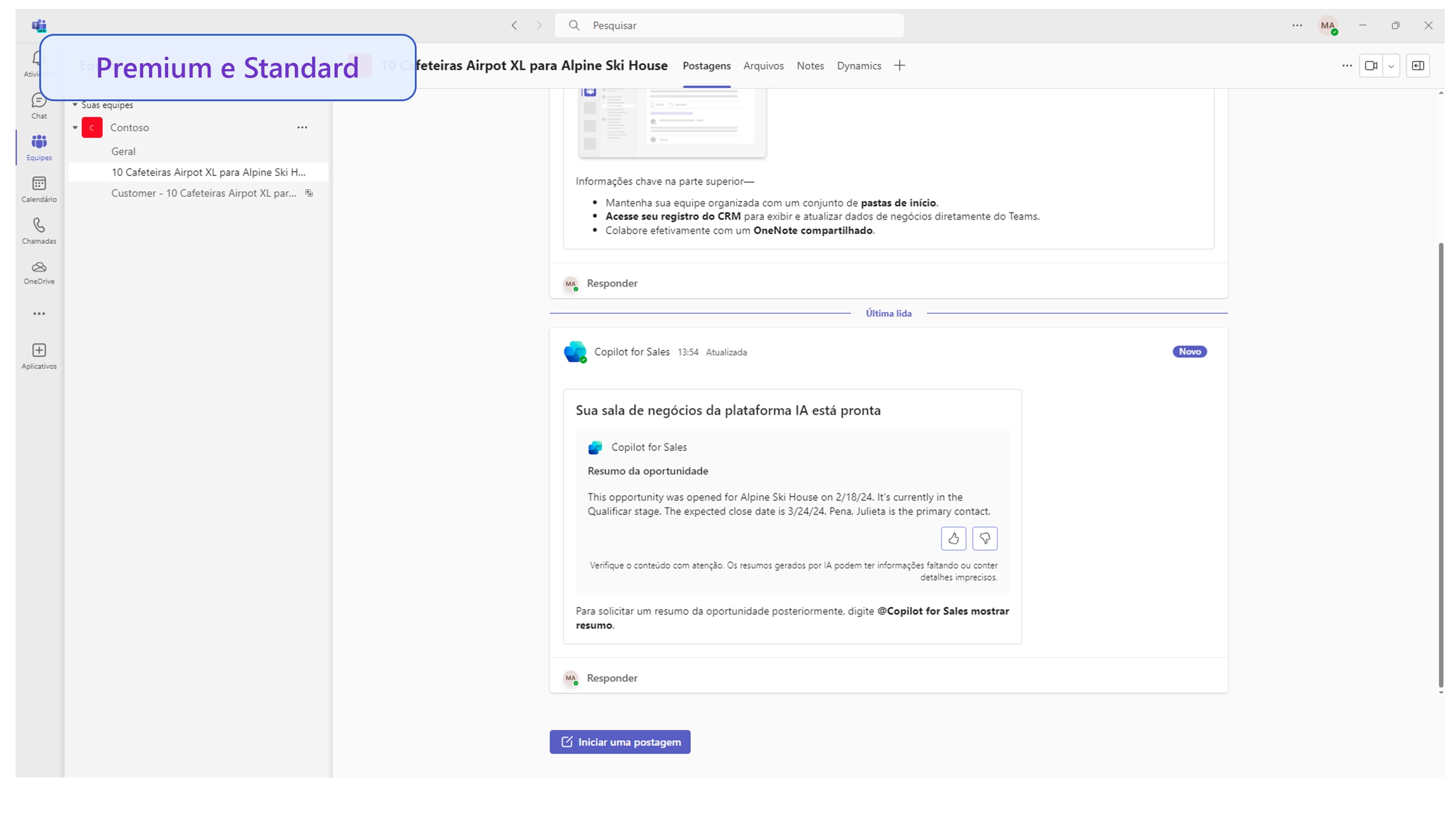Add a new tab with plus icon
The width and height of the screenshot is (1456, 831).
click(899, 66)
